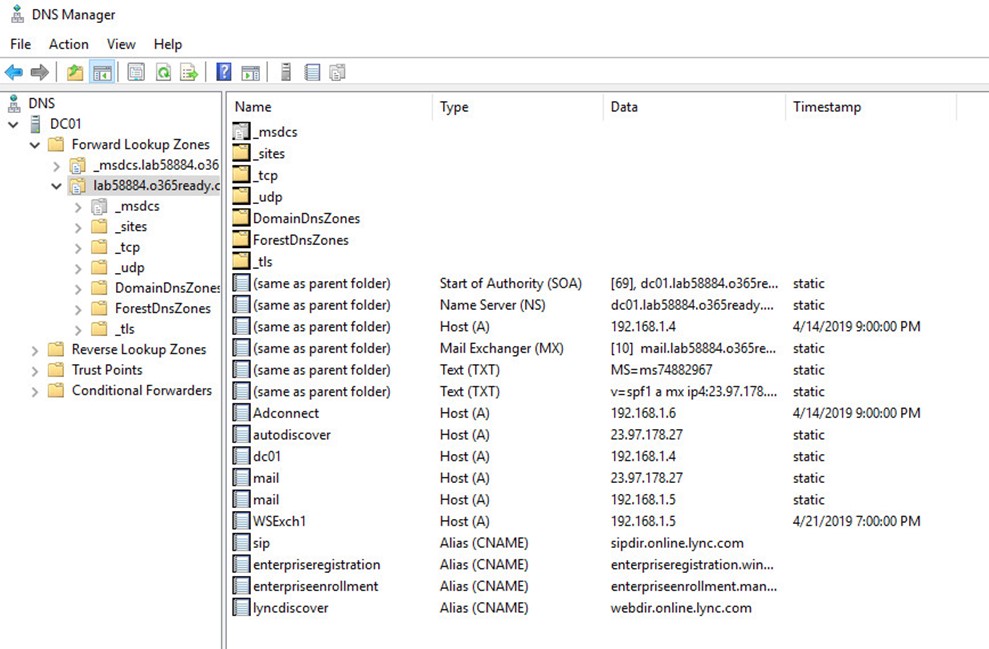Collapse the lab58884.o365ready zone node

click(x=56, y=186)
